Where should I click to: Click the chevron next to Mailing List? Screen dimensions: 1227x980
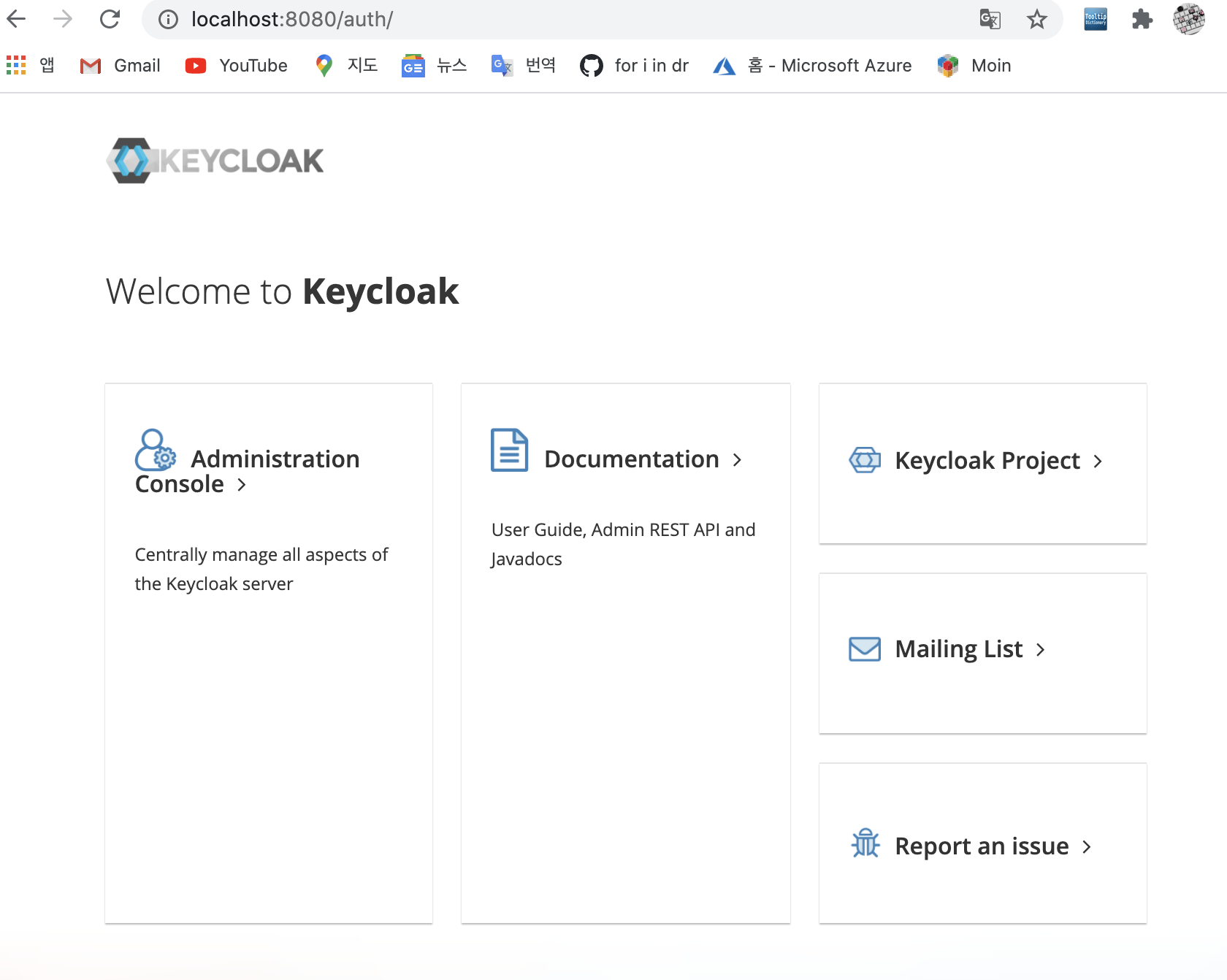pyautogui.click(x=1041, y=650)
